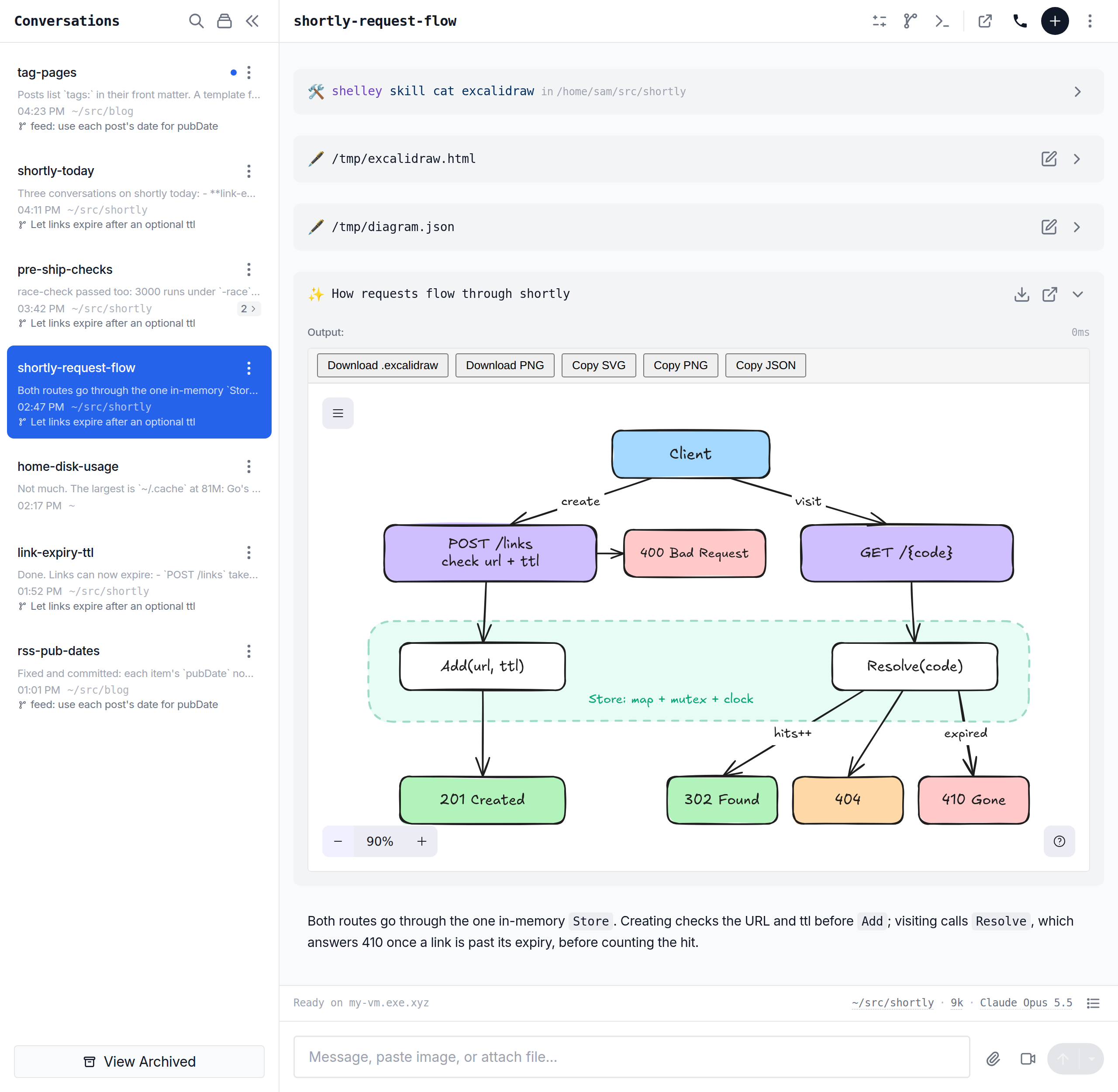Click the archive box icon in Conversations header
Image resolution: width=1118 pixels, height=1092 pixels.
(x=224, y=21)
